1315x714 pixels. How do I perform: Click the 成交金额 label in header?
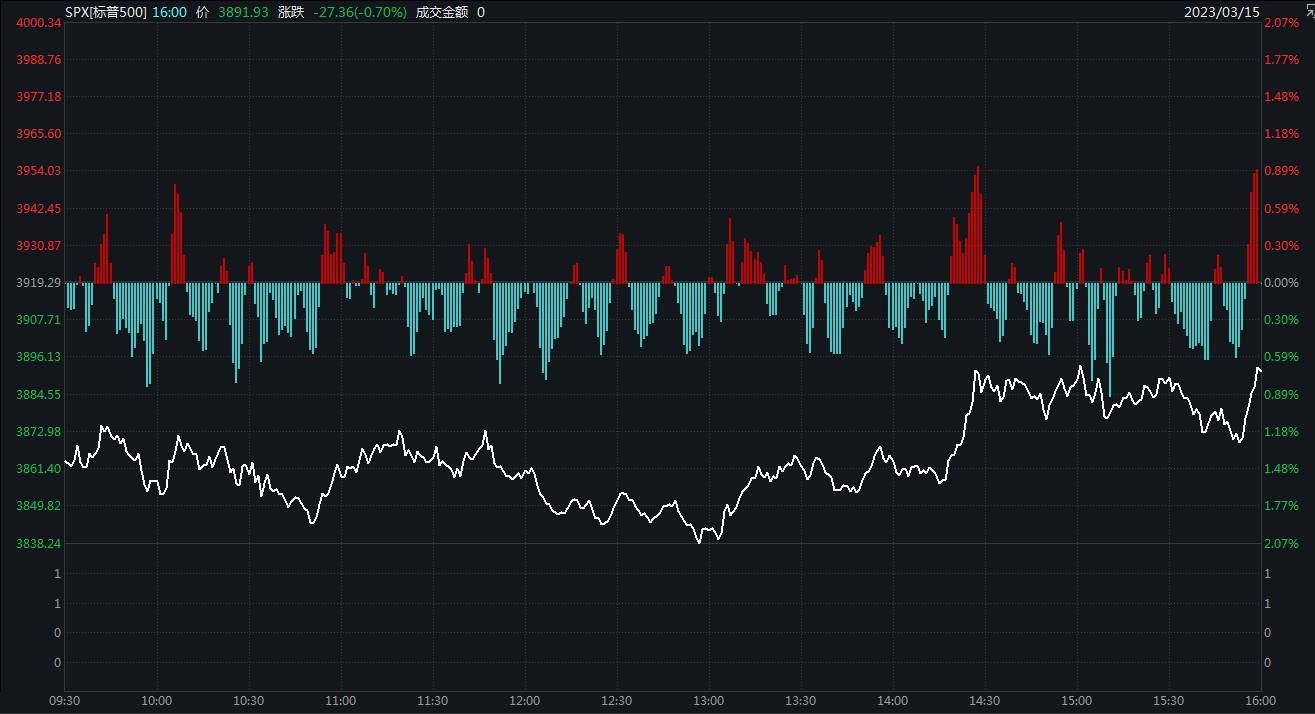pos(441,12)
